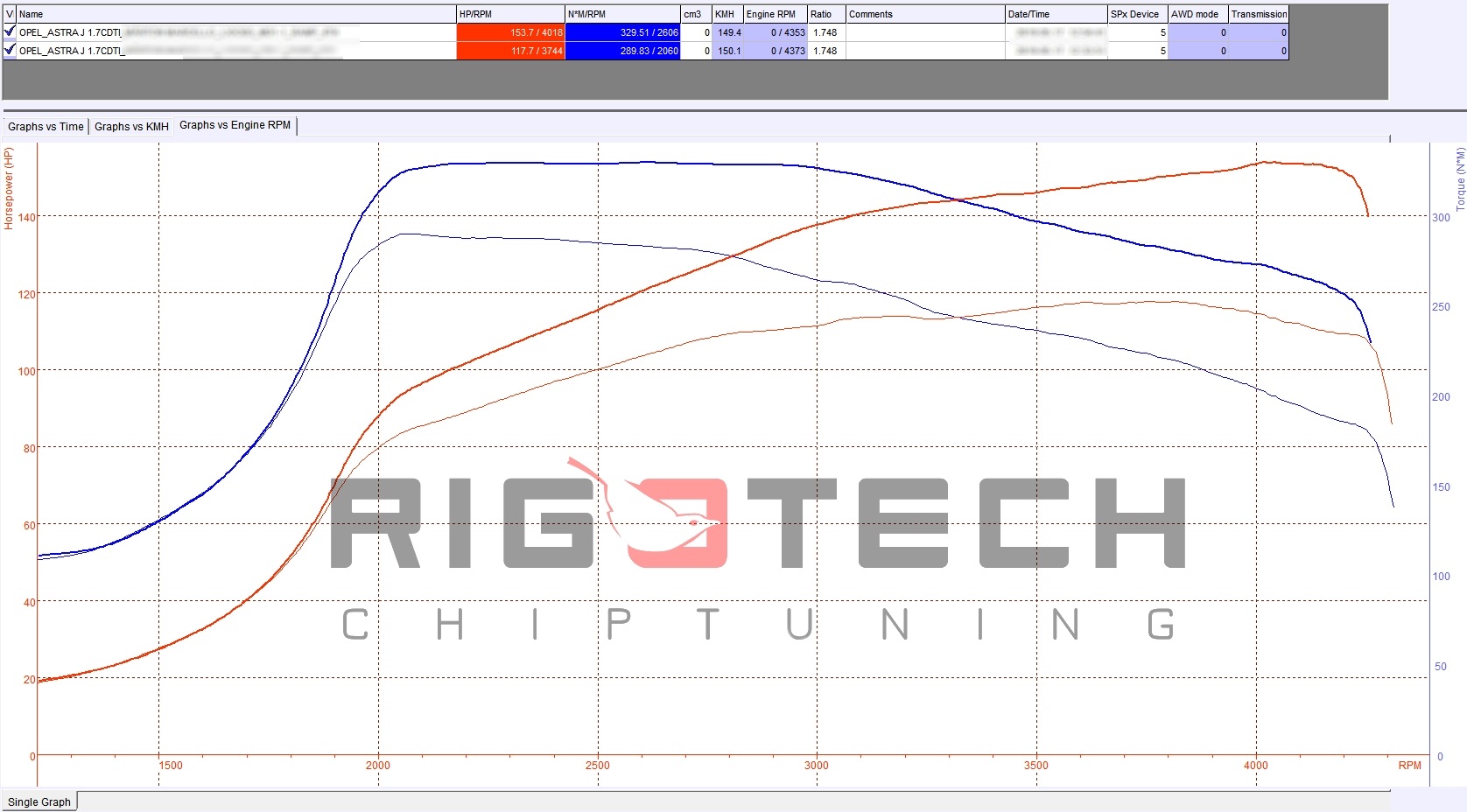Select Graphs vs Engine RPM tab
Screen dimensions: 1467x812
[x=235, y=125]
